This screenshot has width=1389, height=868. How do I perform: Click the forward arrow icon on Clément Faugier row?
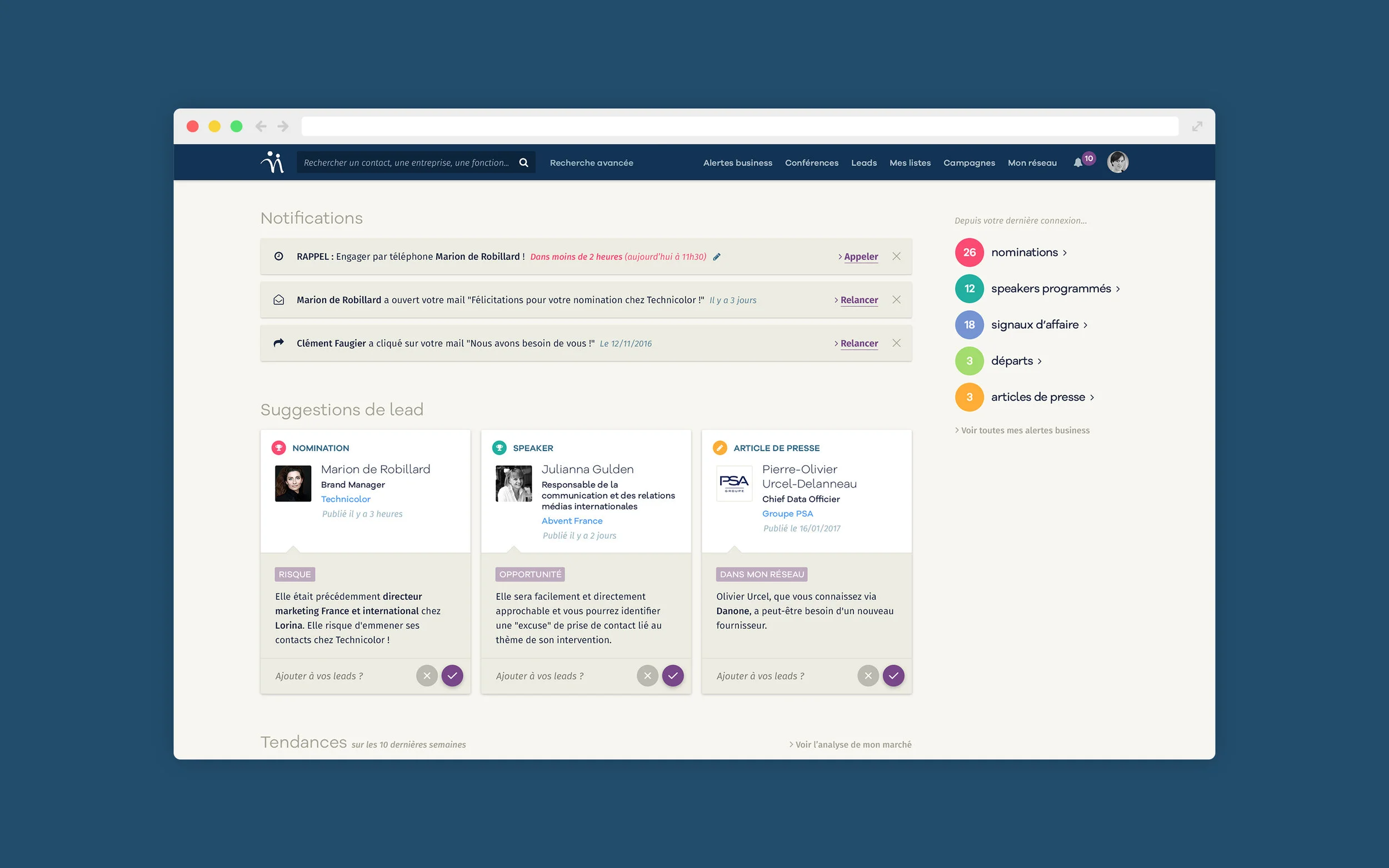pos(278,343)
